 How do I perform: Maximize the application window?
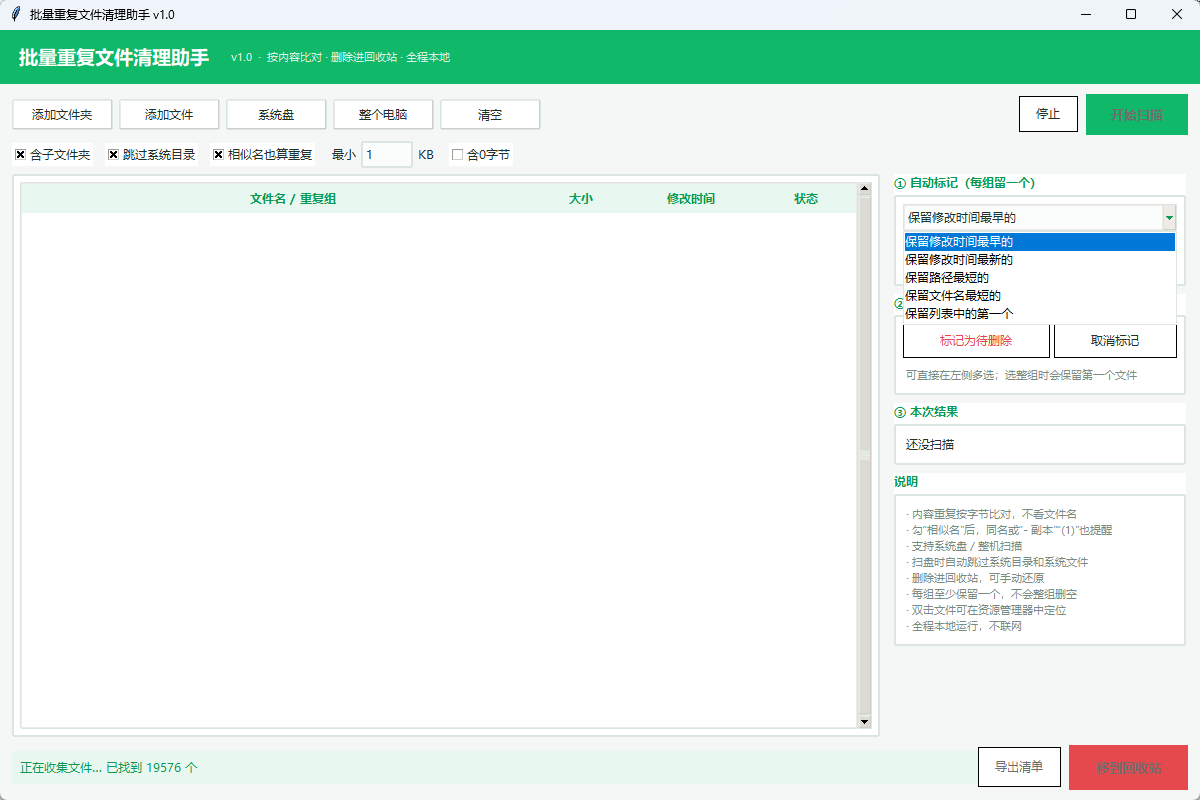point(1131,14)
